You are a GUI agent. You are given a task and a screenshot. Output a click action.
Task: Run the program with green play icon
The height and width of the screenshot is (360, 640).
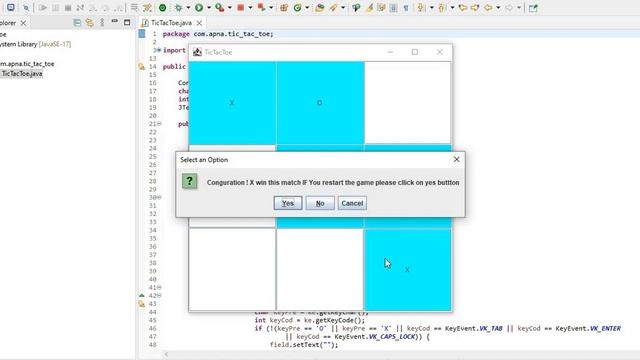(x=199, y=8)
